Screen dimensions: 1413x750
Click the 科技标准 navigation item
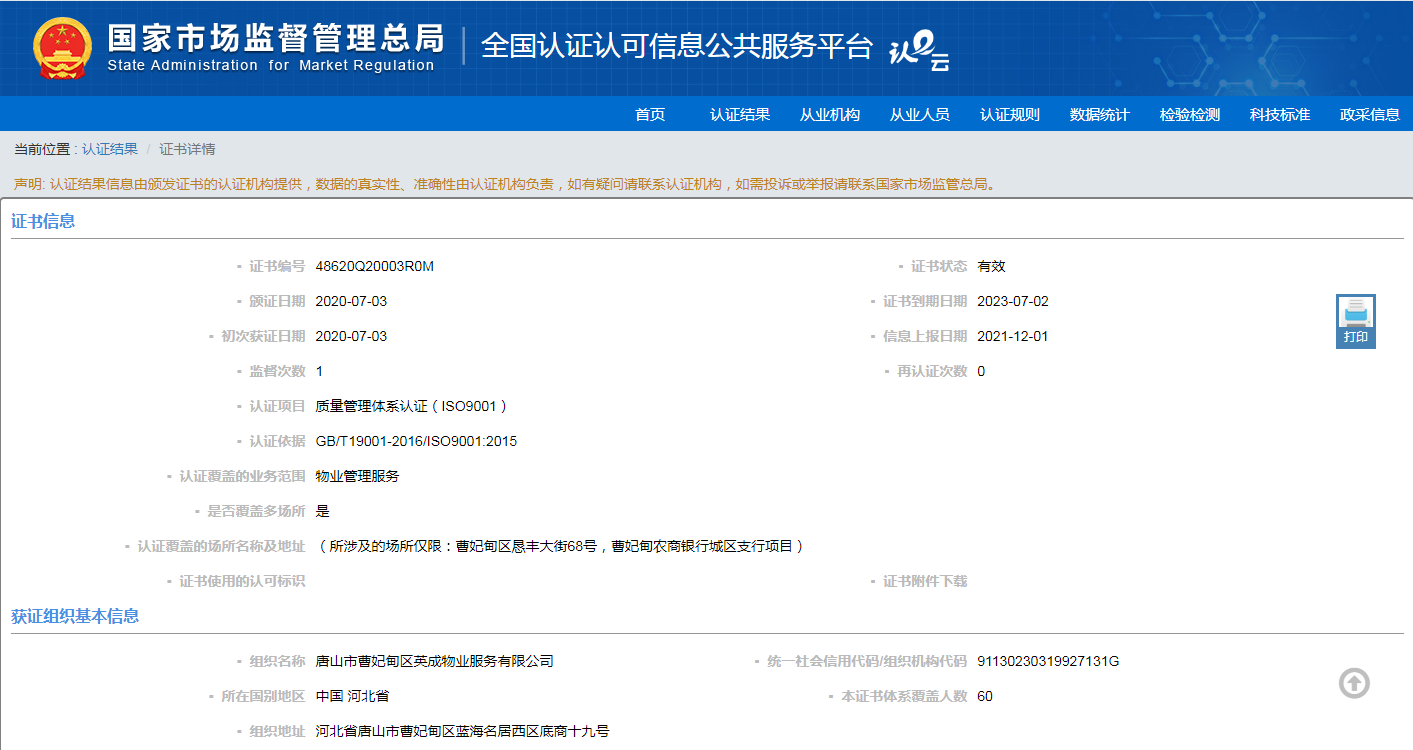point(1280,114)
